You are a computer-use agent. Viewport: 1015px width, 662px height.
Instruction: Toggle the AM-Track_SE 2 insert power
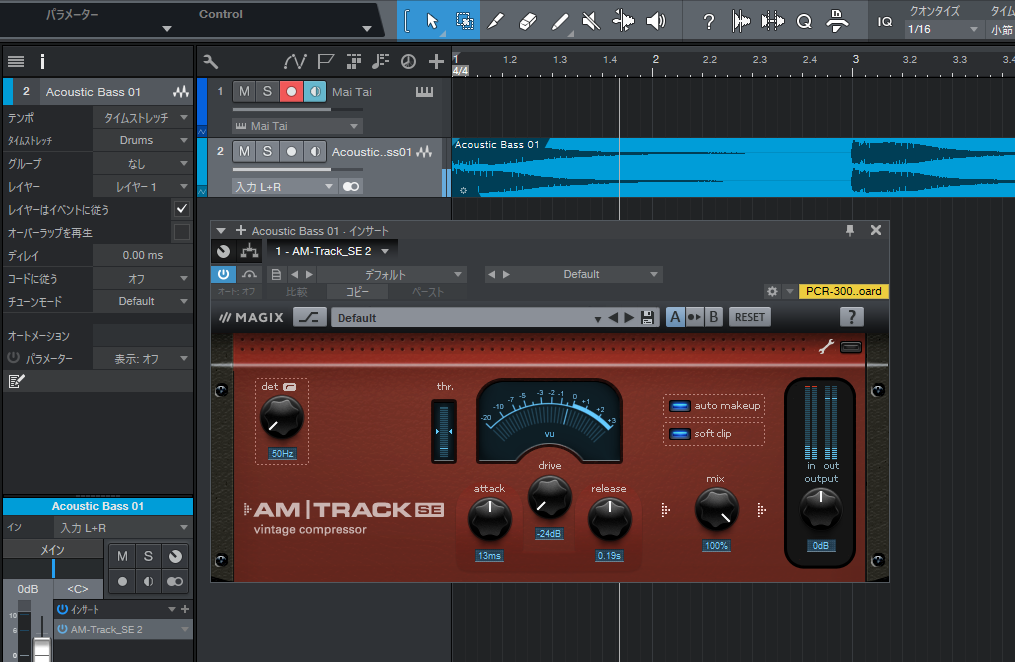pyautogui.click(x=62, y=629)
